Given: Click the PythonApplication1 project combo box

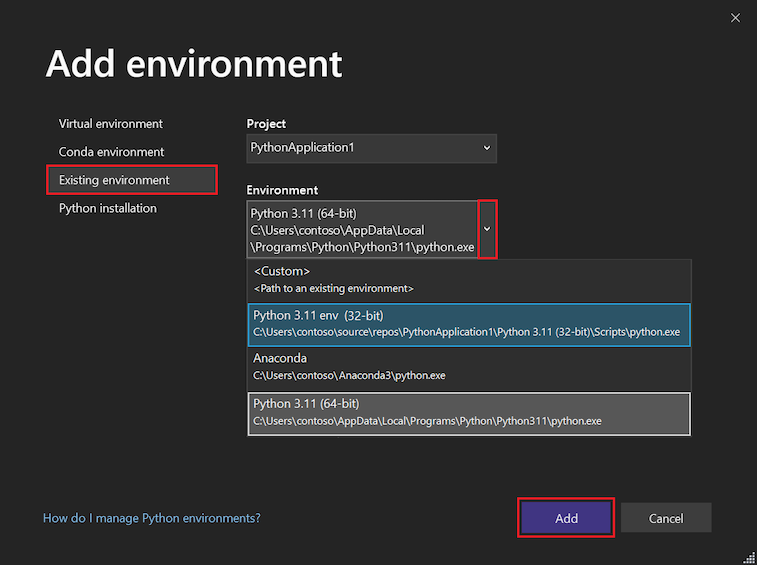Looking at the screenshot, I should [360, 148].
